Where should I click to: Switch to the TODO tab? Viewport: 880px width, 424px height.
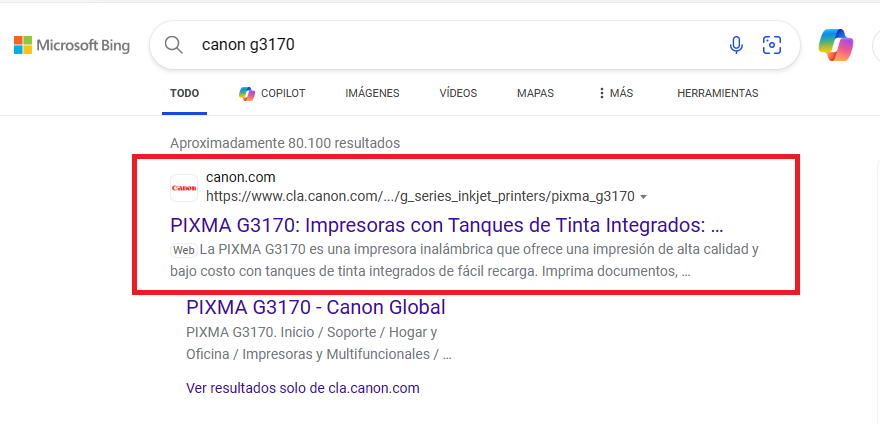(x=184, y=93)
